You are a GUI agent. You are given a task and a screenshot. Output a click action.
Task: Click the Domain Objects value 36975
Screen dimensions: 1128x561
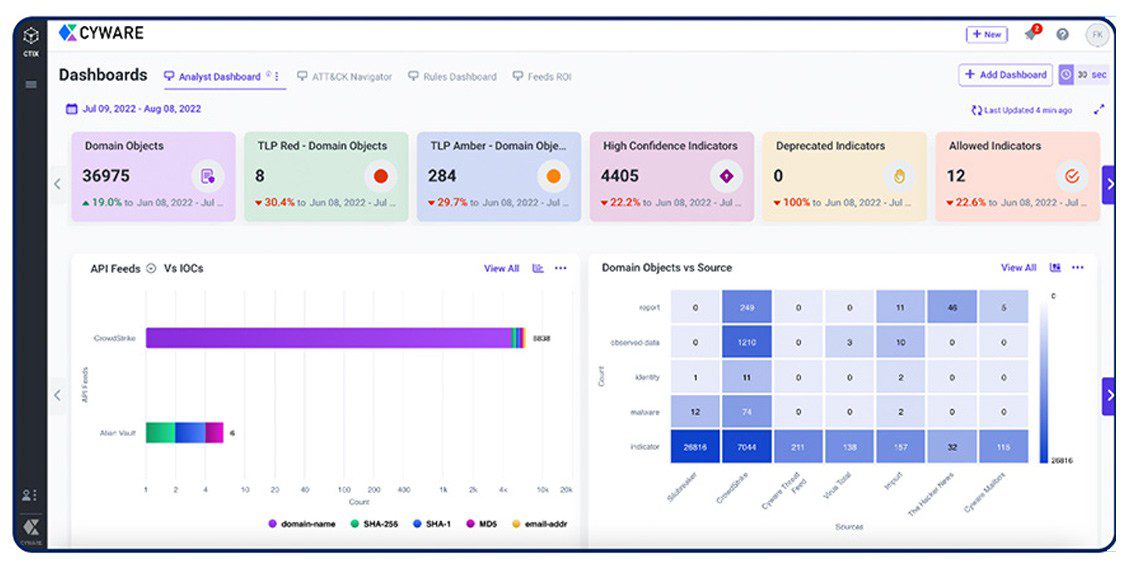(x=106, y=176)
